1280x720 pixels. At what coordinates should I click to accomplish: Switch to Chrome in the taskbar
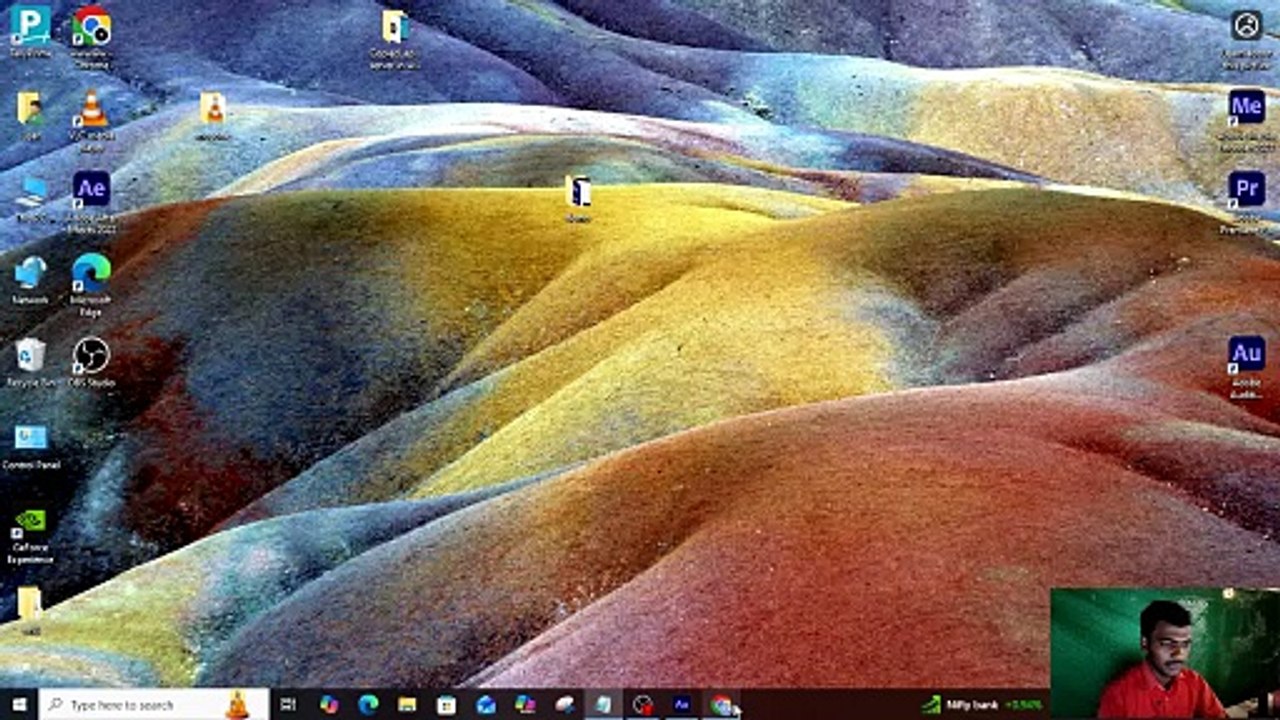[x=721, y=705]
